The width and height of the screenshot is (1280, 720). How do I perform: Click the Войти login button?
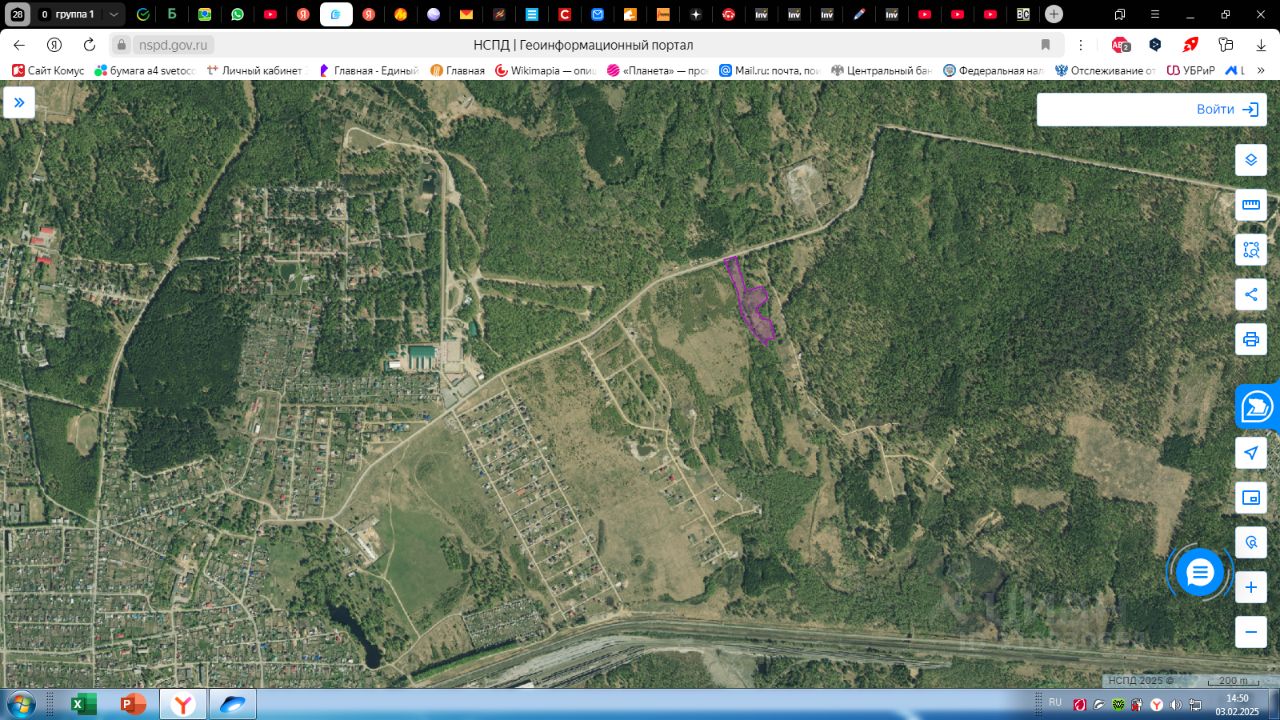click(1227, 110)
